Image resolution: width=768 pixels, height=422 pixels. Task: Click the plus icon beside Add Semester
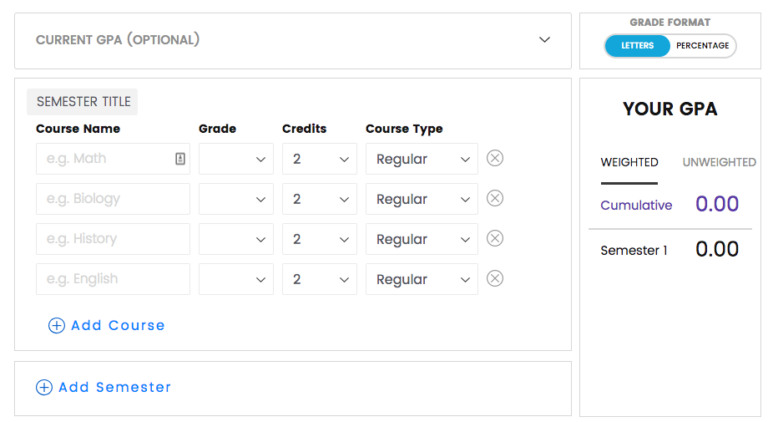tap(44, 387)
